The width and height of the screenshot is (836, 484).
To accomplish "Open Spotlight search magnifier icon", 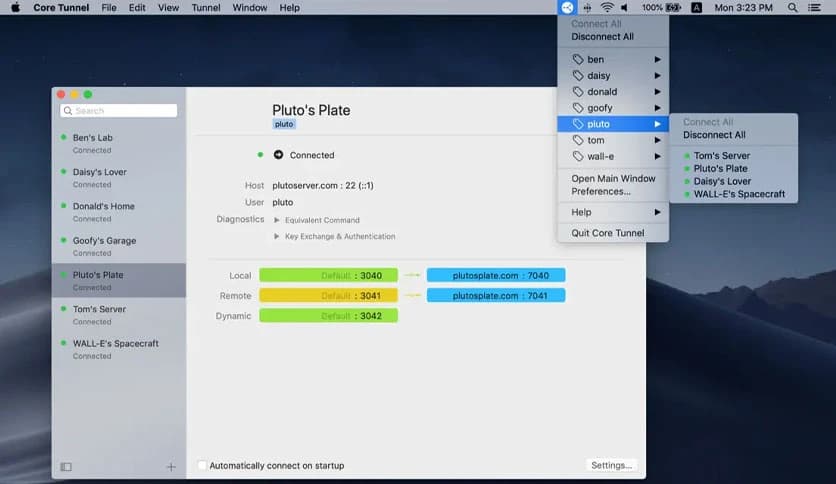I will (792, 7).
